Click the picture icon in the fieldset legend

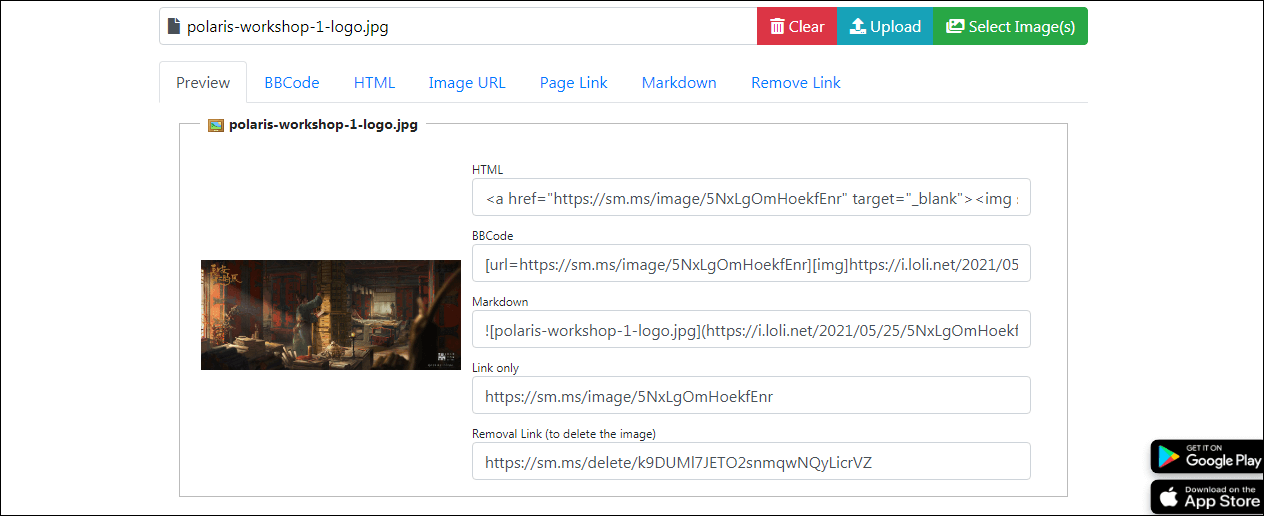(215, 125)
